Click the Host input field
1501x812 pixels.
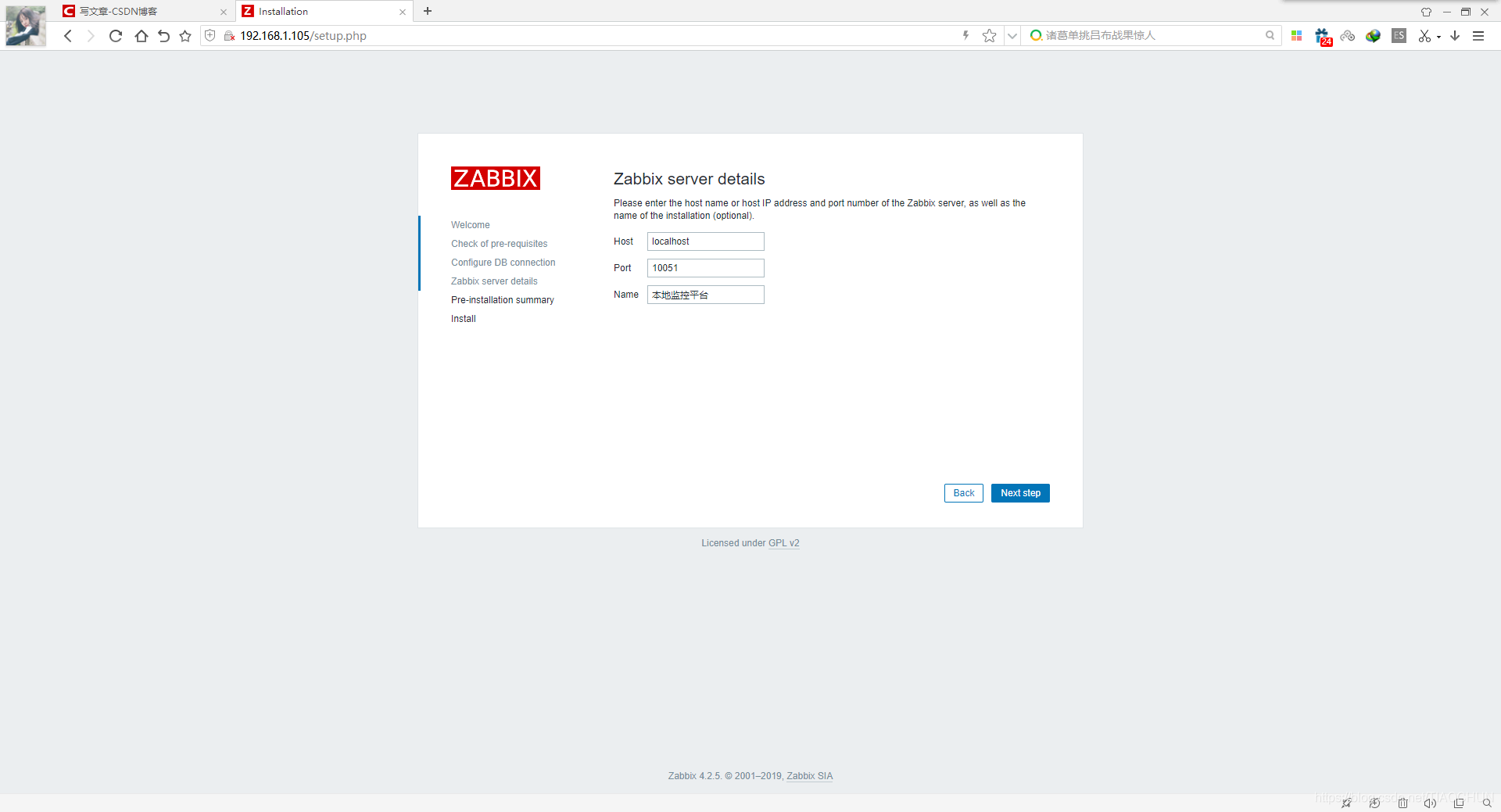[705, 241]
